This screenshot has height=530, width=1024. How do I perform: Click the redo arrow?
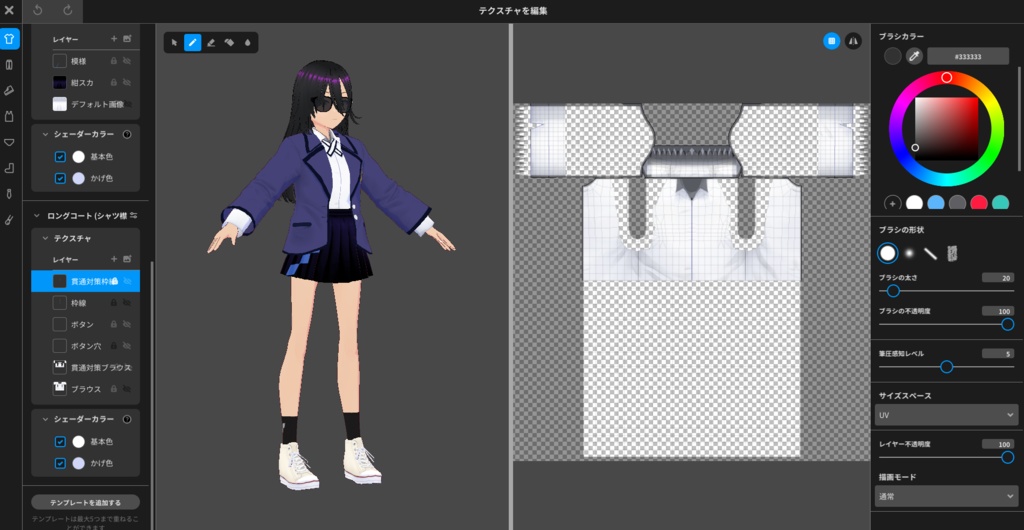click(x=68, y=10)
